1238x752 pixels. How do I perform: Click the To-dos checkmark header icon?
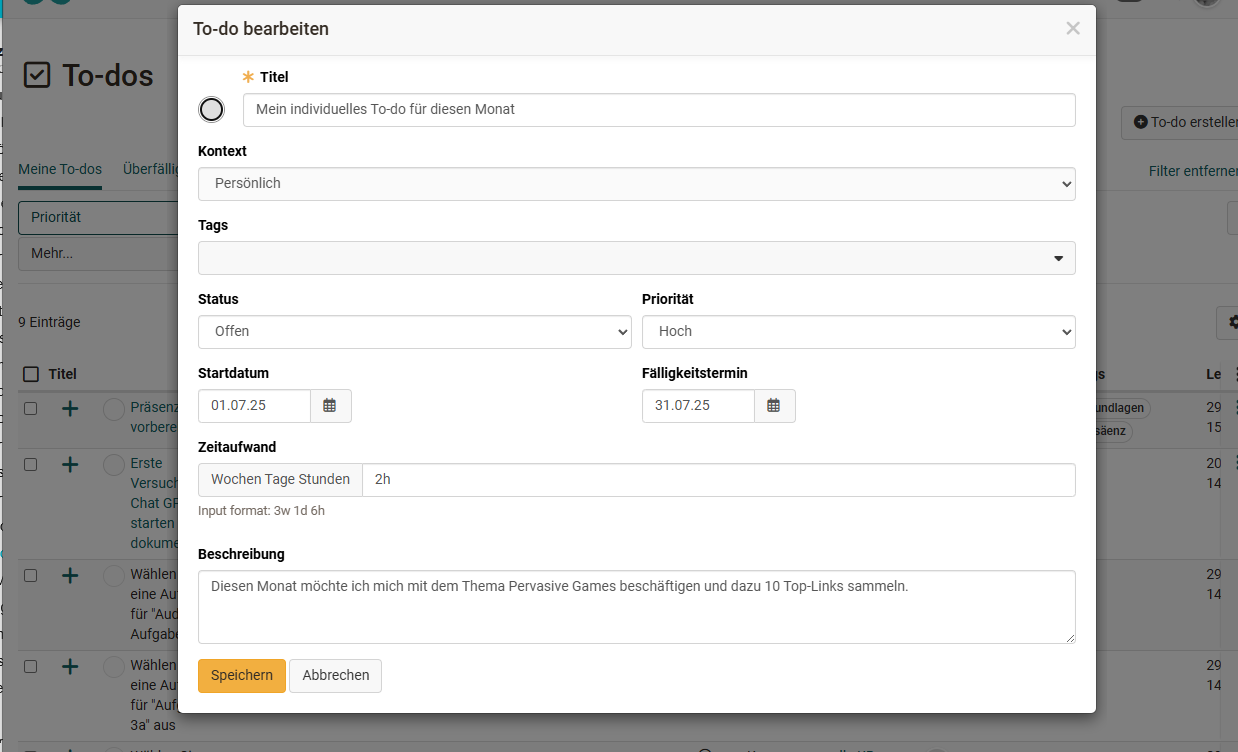point(37,75)
